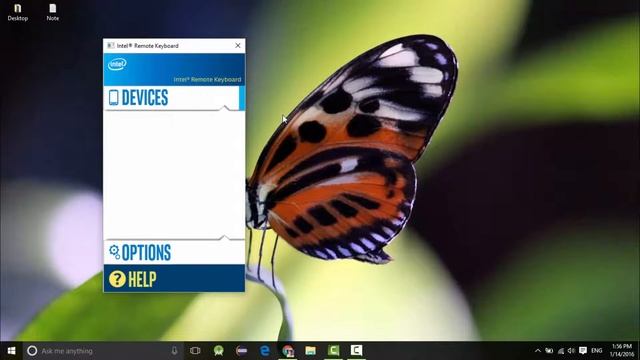Show hidden system tray icons

click(538, 351)
